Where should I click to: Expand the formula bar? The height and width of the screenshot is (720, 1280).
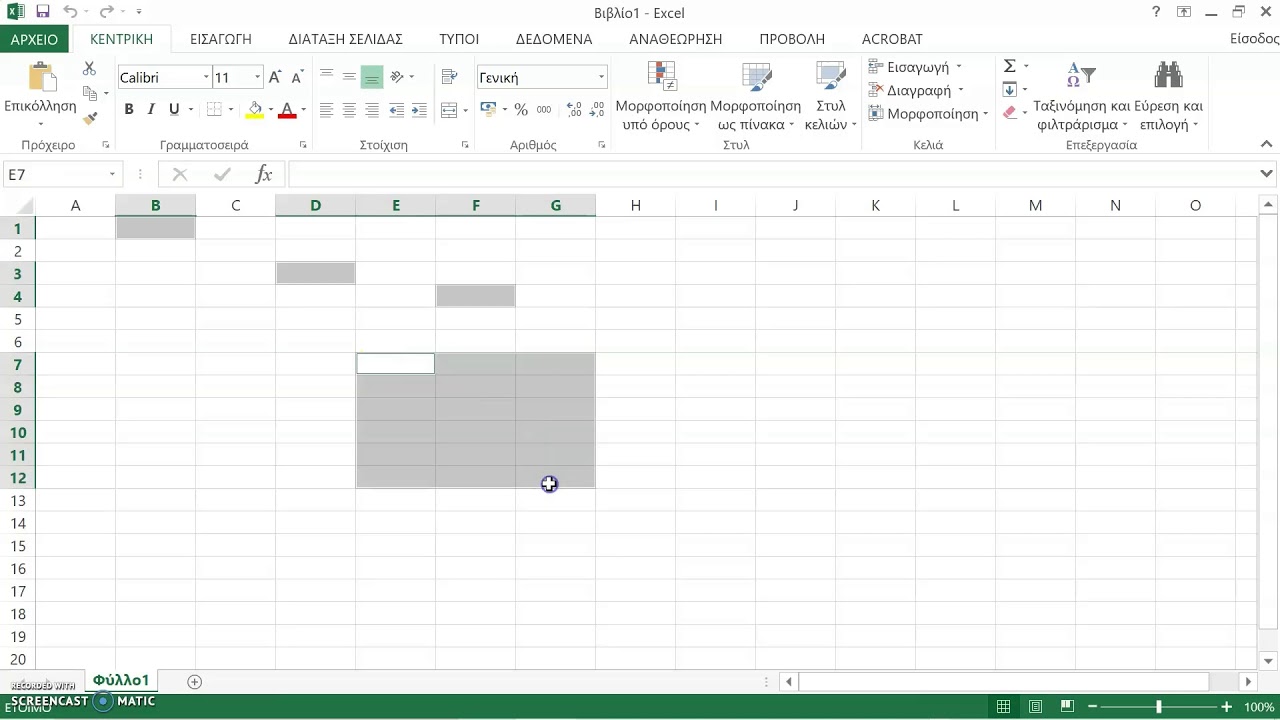(1267, 174)
